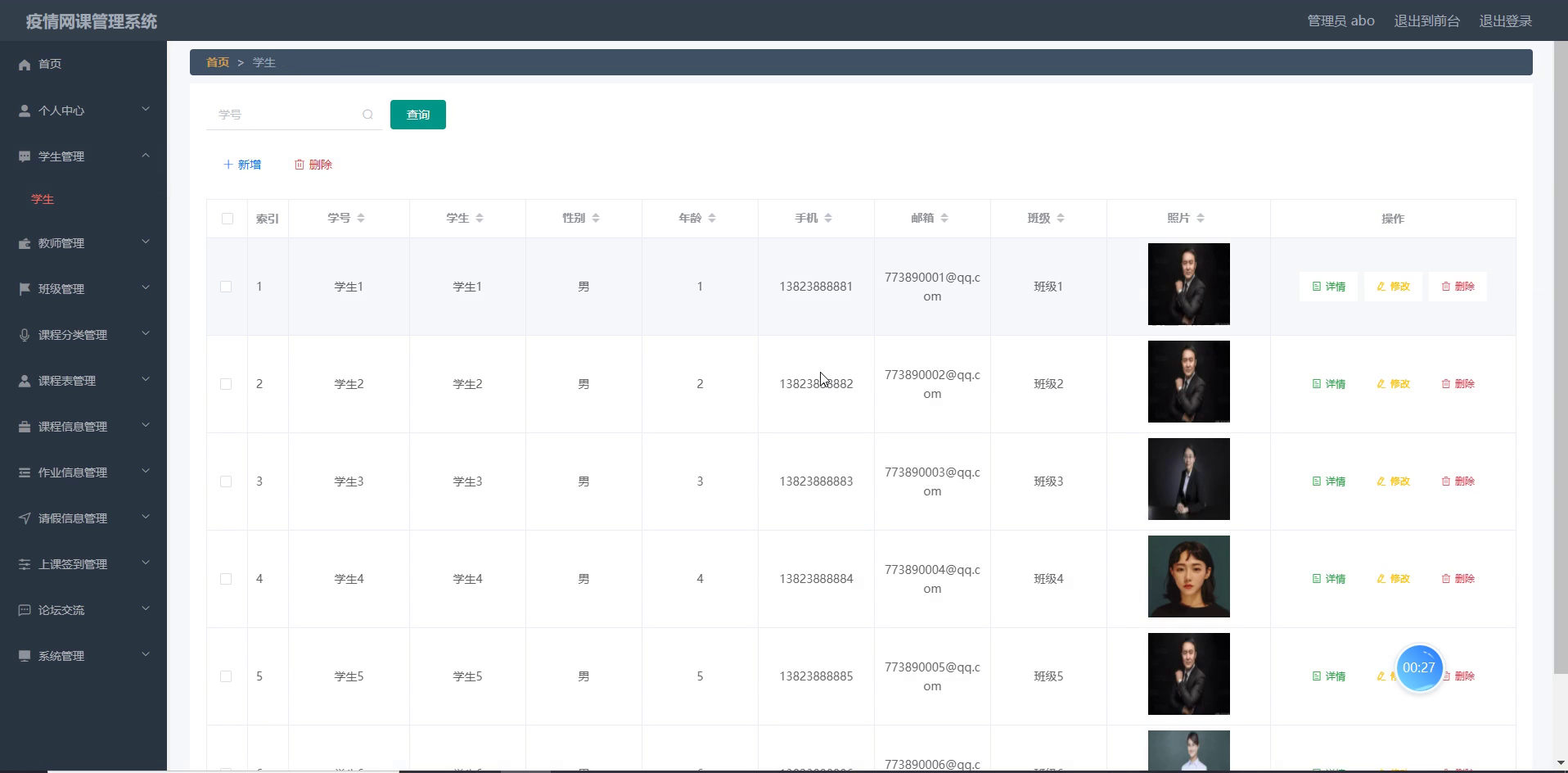Sort by 班级 column arrows
Image resolution: width=1568 pixels, height=773 pixels.
(x=1061, y=218)
